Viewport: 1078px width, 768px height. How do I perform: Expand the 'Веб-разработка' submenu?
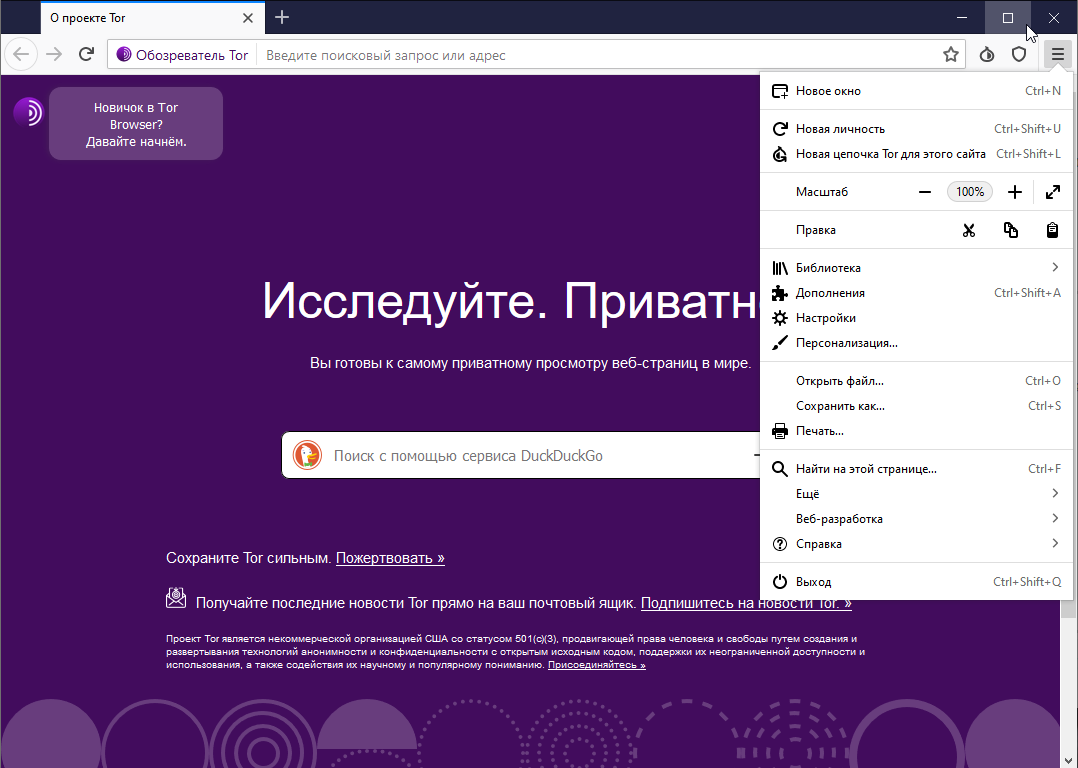click(x=916, y=519)
